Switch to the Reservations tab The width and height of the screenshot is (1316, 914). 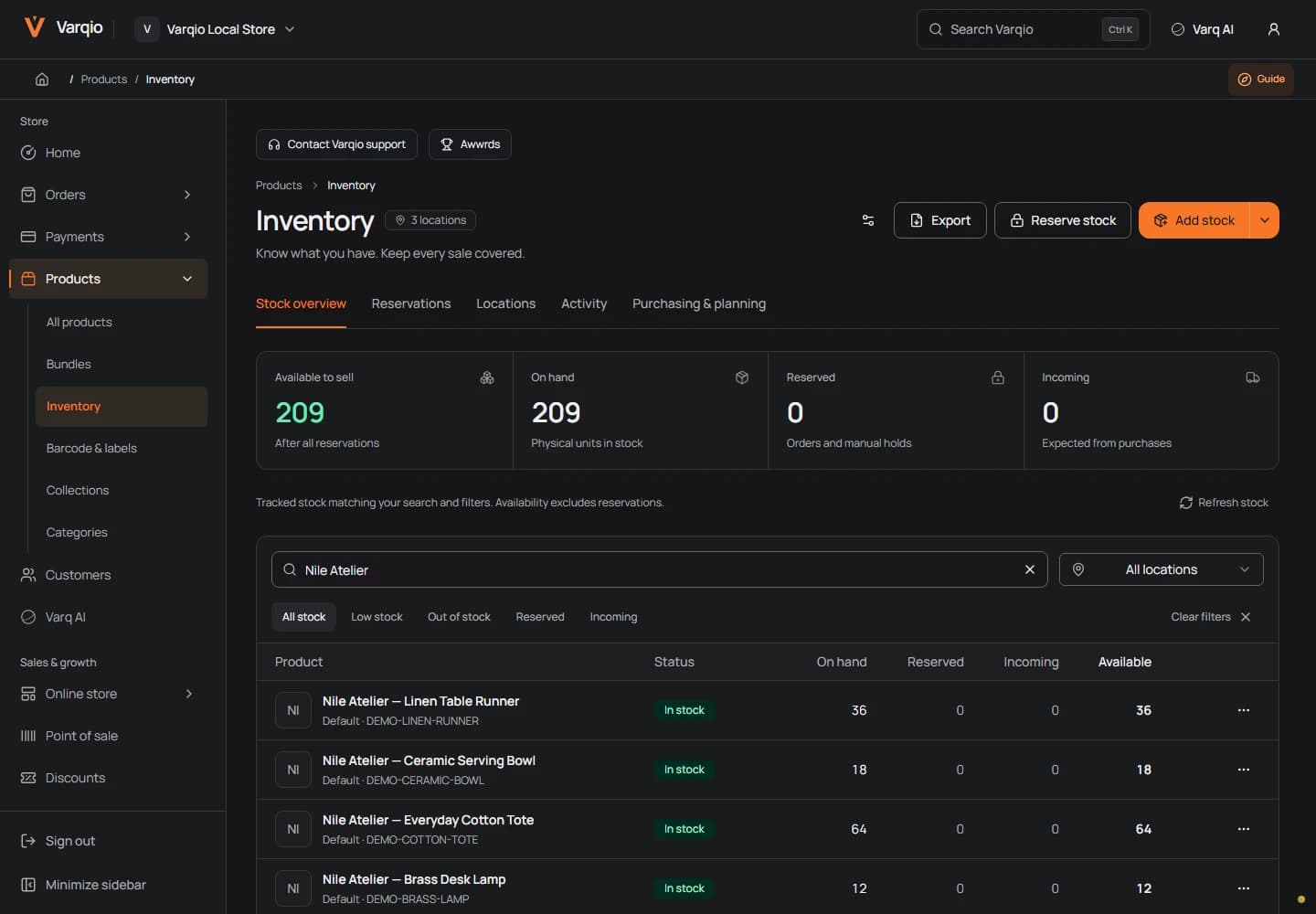pos(411,303)
